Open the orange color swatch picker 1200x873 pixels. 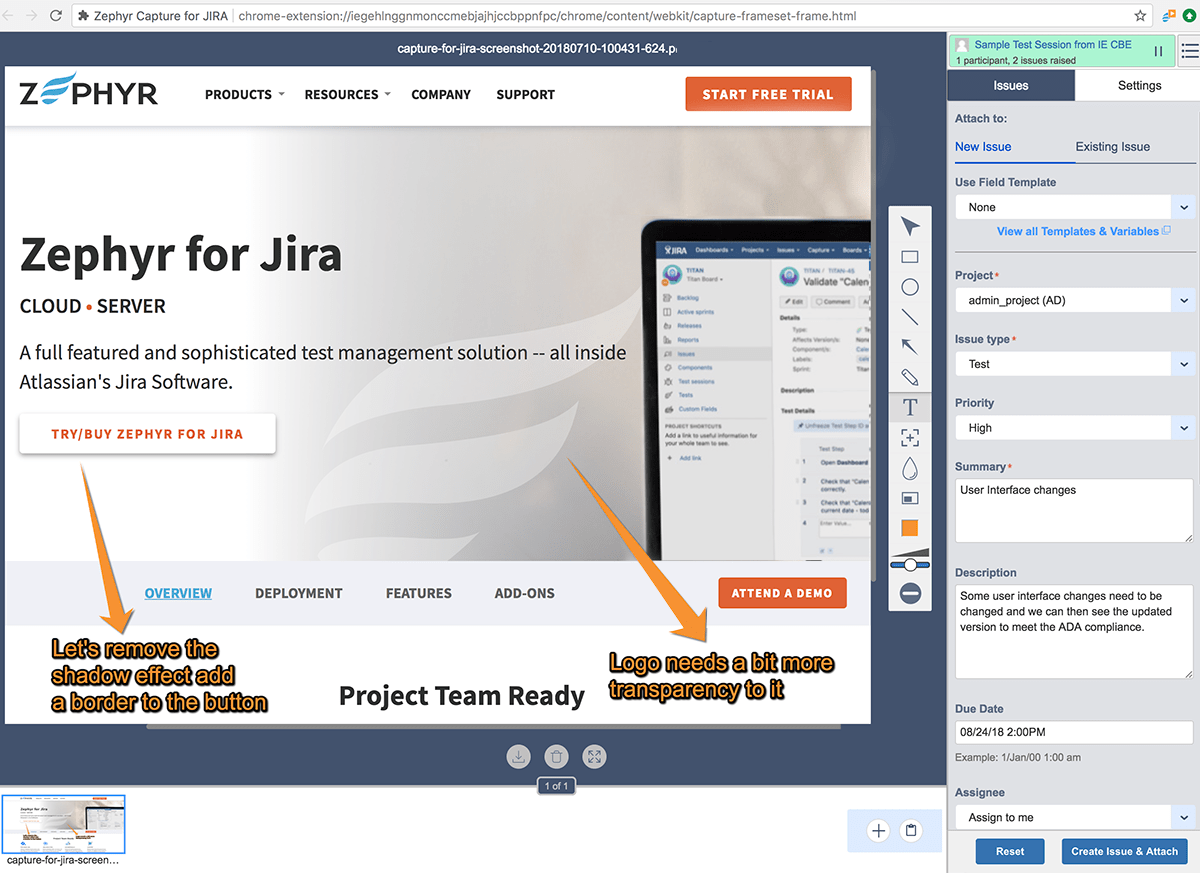click(x=910, y=528)
